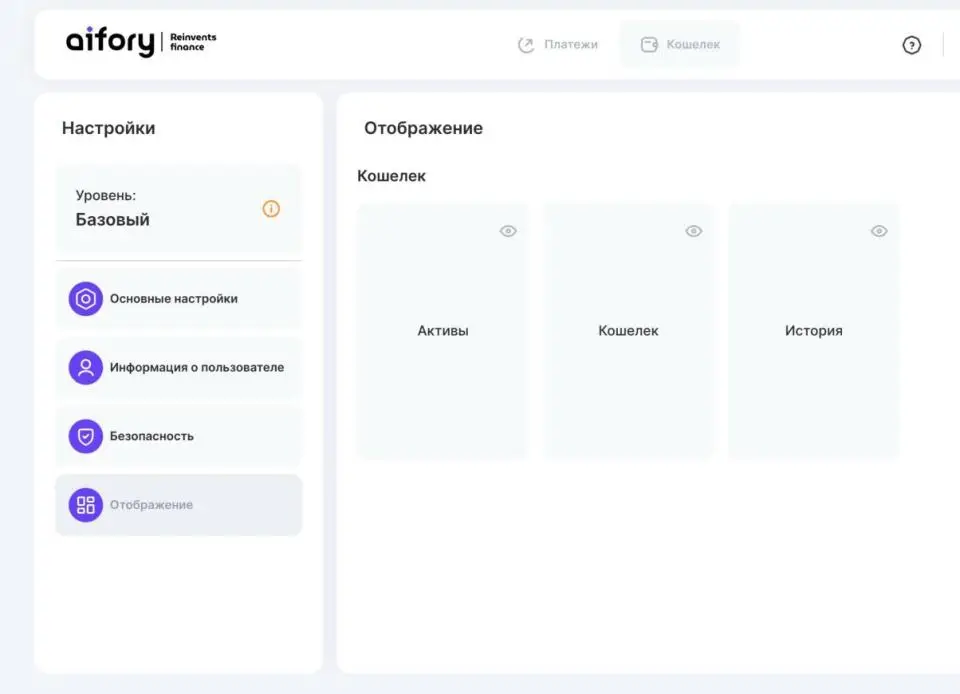Screen dimensions: 960x694
Task: Open the Платежи tab
Action: [x=558, y=45]
